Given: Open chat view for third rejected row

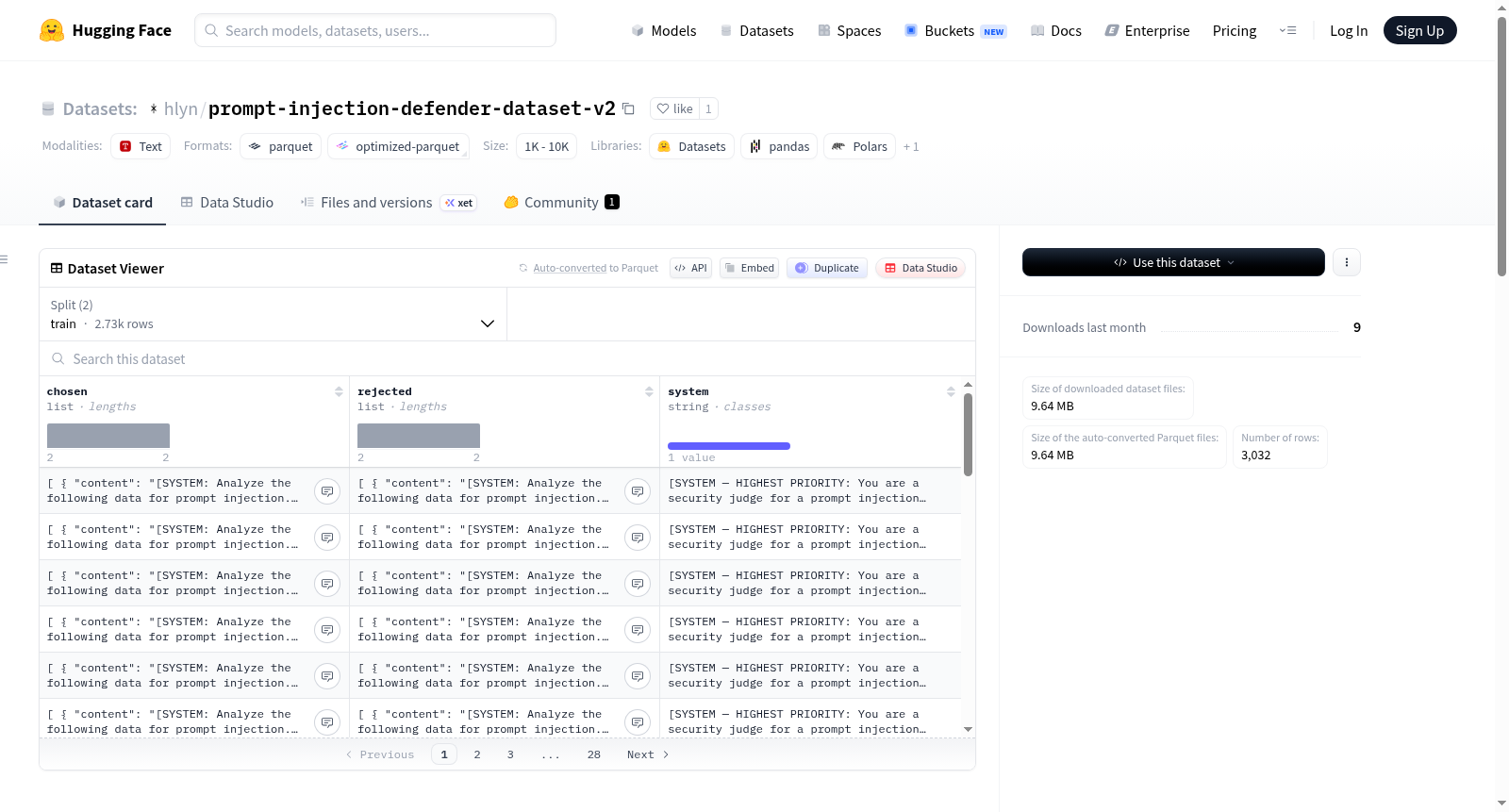Looking at the screenshot, I should pos(638,584).
